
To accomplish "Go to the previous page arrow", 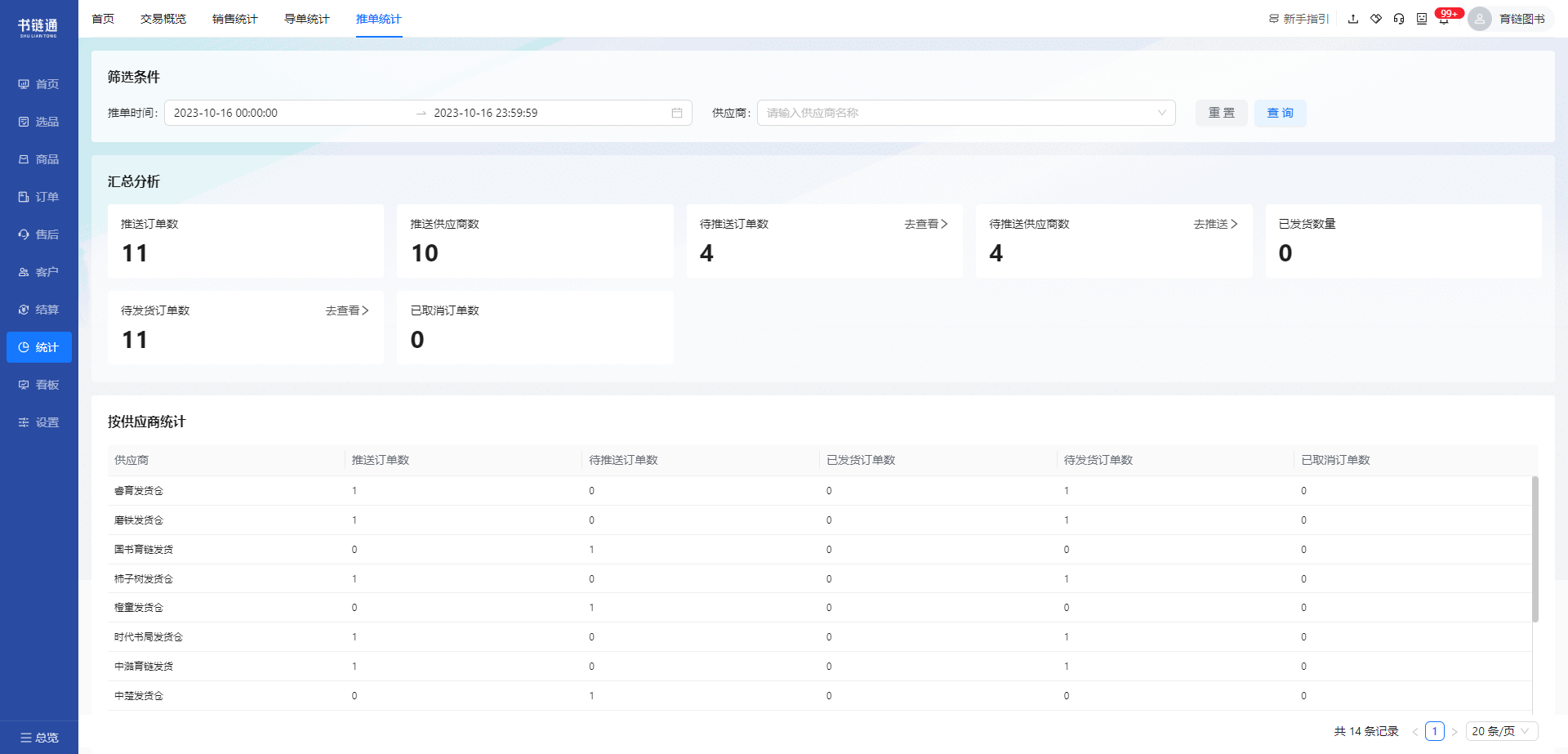I will (x=1415, y=731).
